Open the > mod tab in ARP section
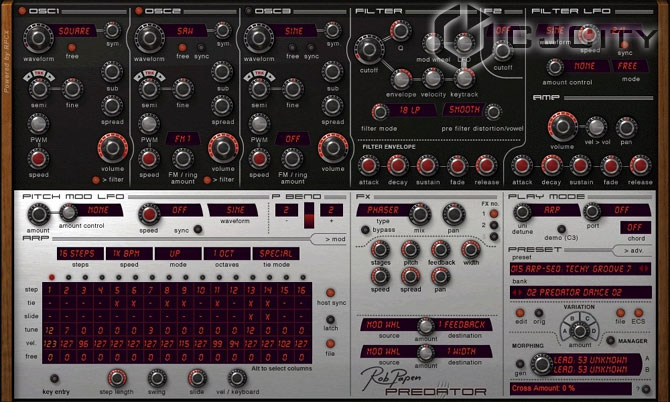Image resolution: width=670 pixels, height=402 pixels. pyautogui.click(x=332, y=239)
